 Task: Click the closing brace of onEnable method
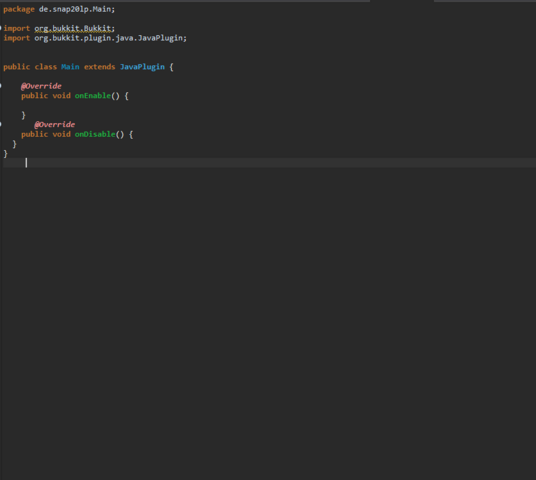[23, 115]
